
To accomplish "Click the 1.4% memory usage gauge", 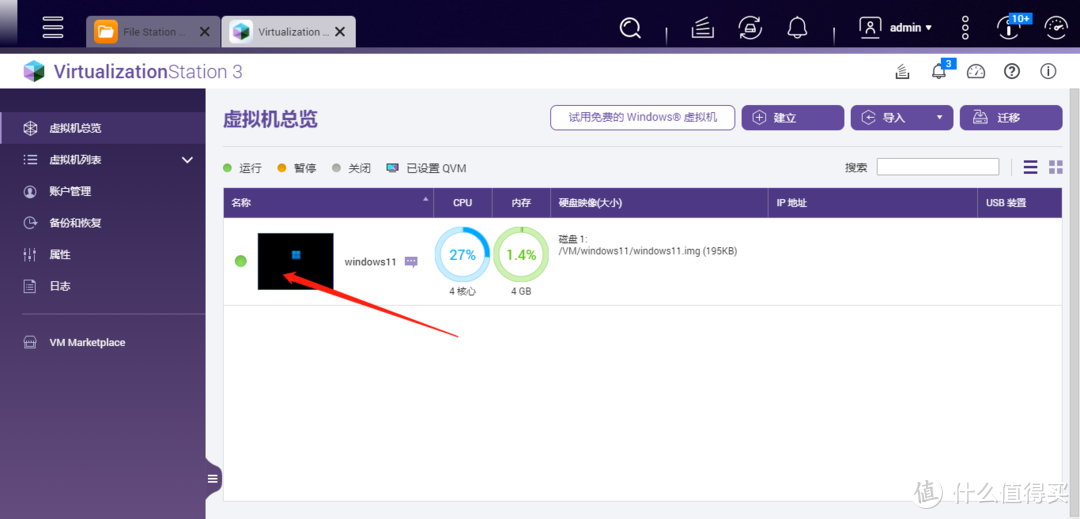I will point(521,255).
